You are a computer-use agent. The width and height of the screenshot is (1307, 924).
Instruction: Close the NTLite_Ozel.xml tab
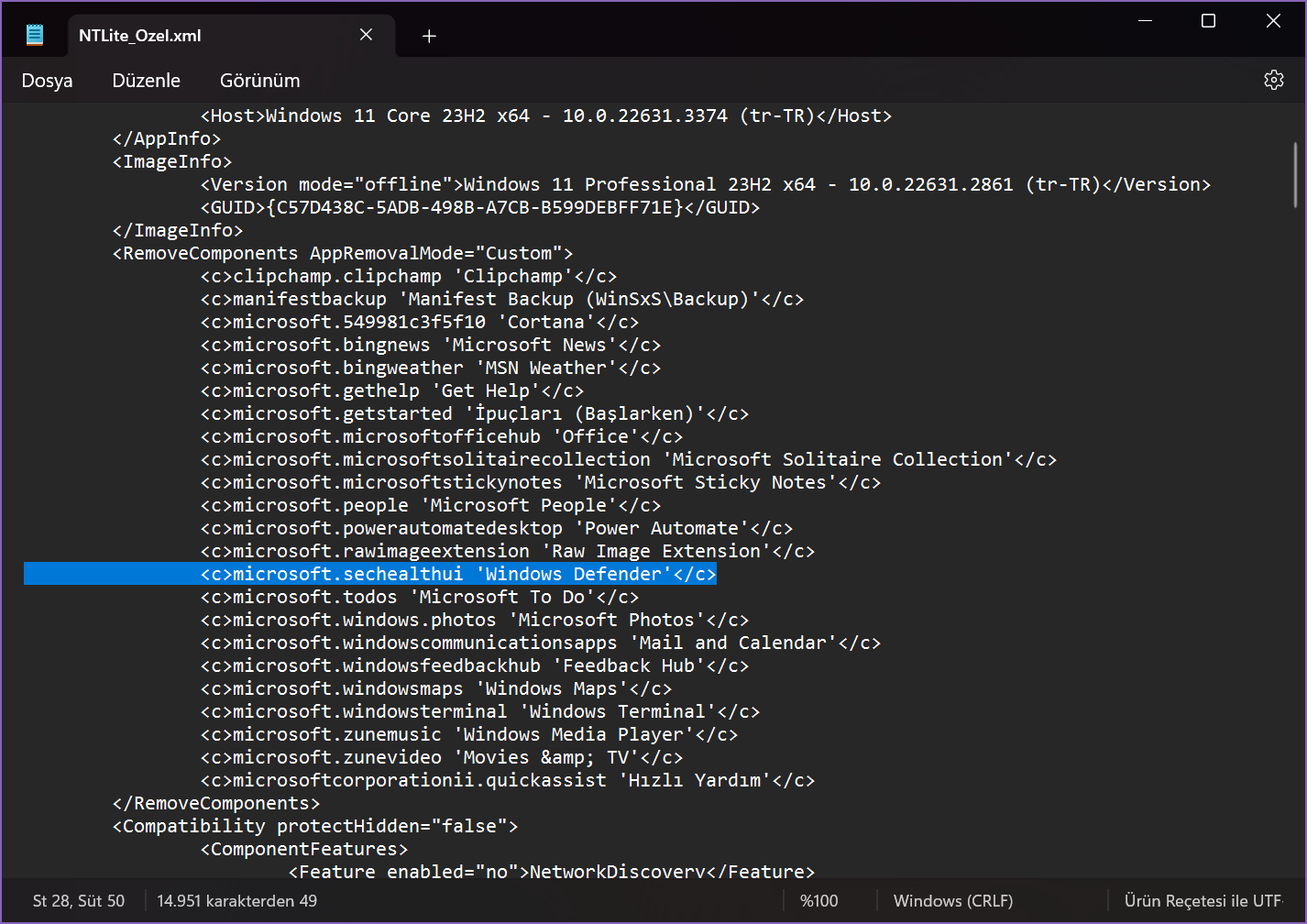pyautogui.click(x=366, y=35)
